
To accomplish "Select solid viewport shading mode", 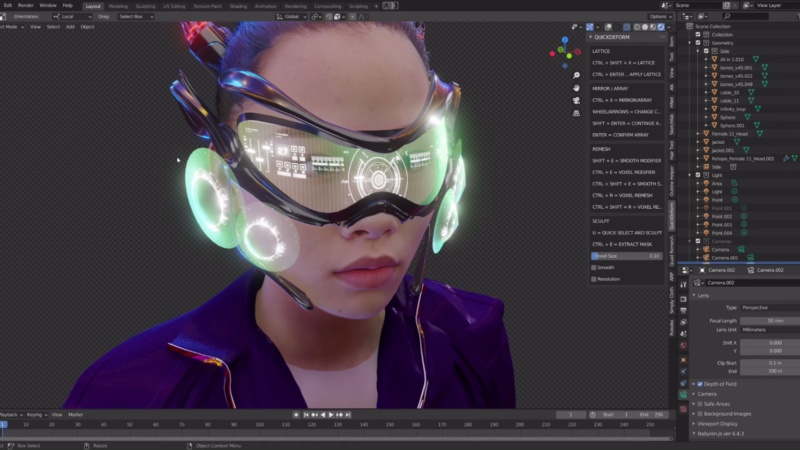I will click(645, 27).
